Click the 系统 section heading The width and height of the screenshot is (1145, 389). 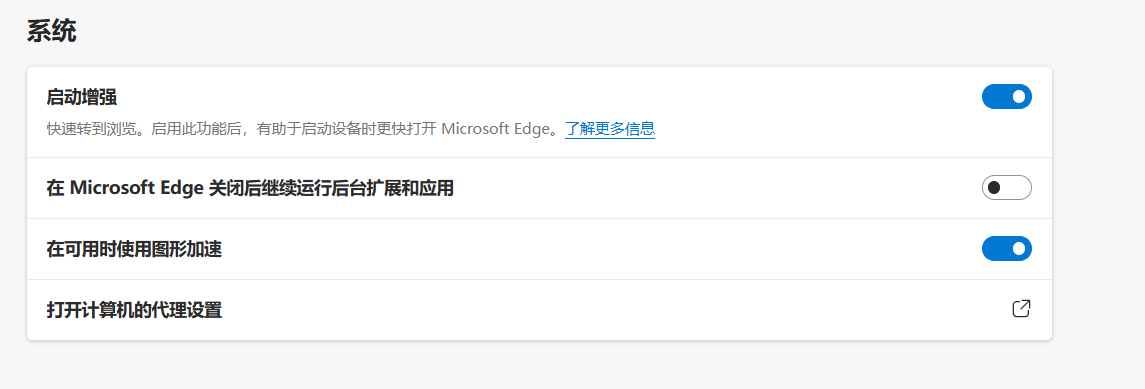51,31
